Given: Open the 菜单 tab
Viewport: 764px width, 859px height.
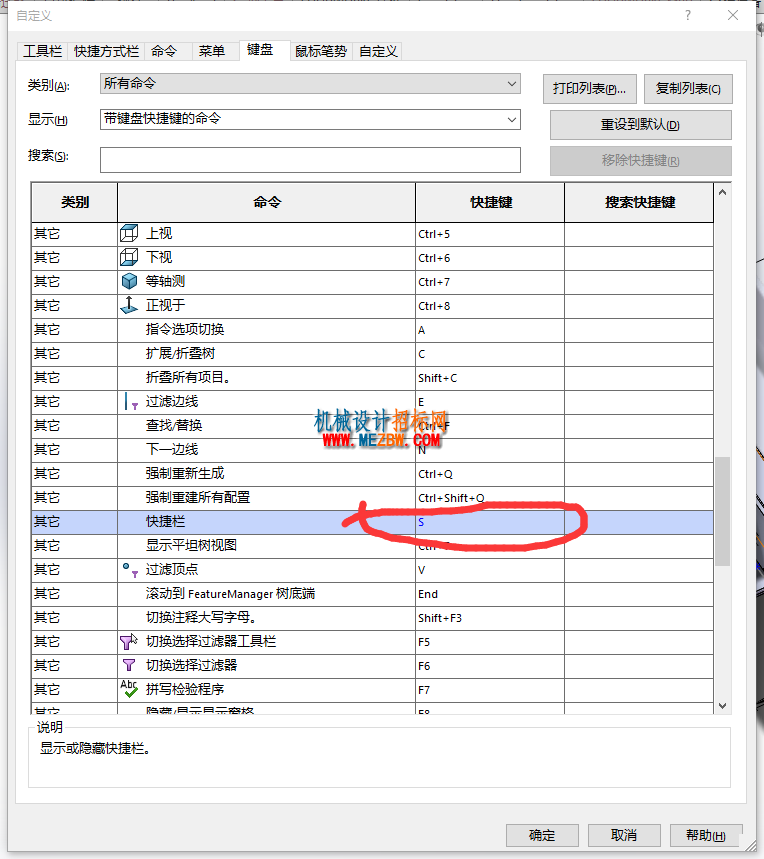Looking at the screenshot, I should point(212,51).
